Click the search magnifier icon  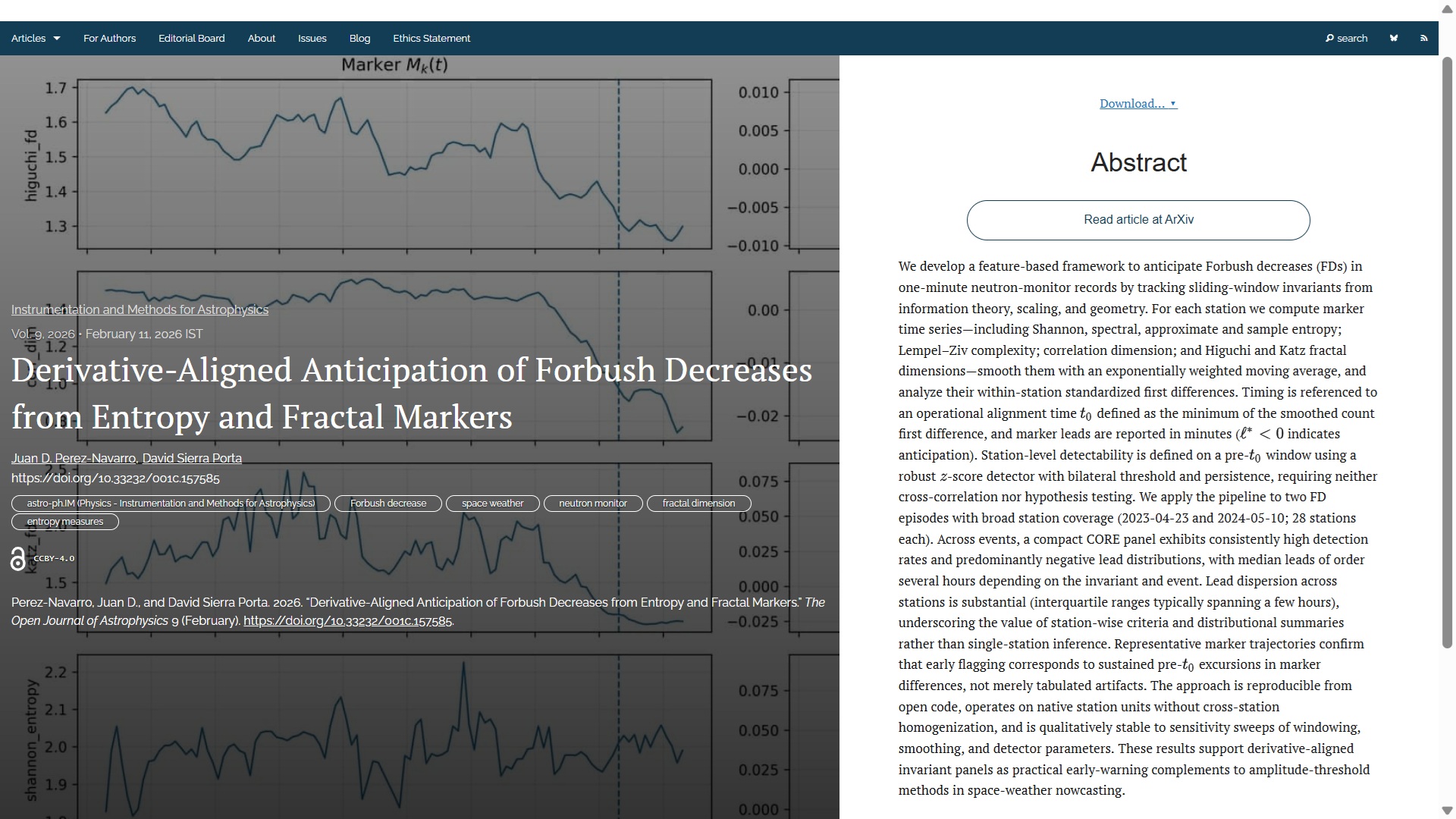tap(1329, 38)
